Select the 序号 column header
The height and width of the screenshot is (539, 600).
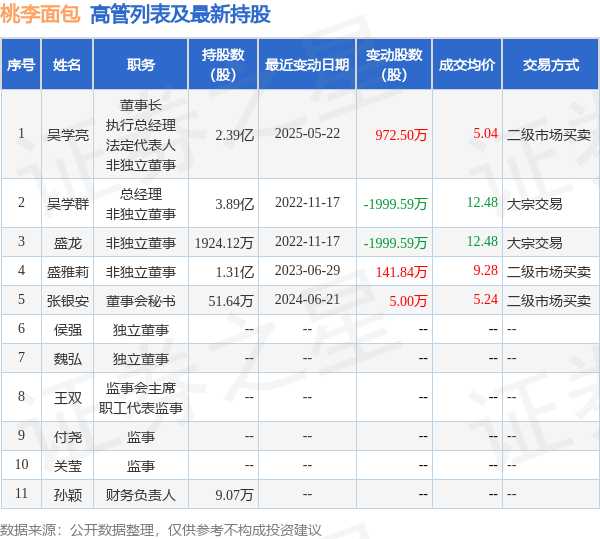click(x=21, y=64)
